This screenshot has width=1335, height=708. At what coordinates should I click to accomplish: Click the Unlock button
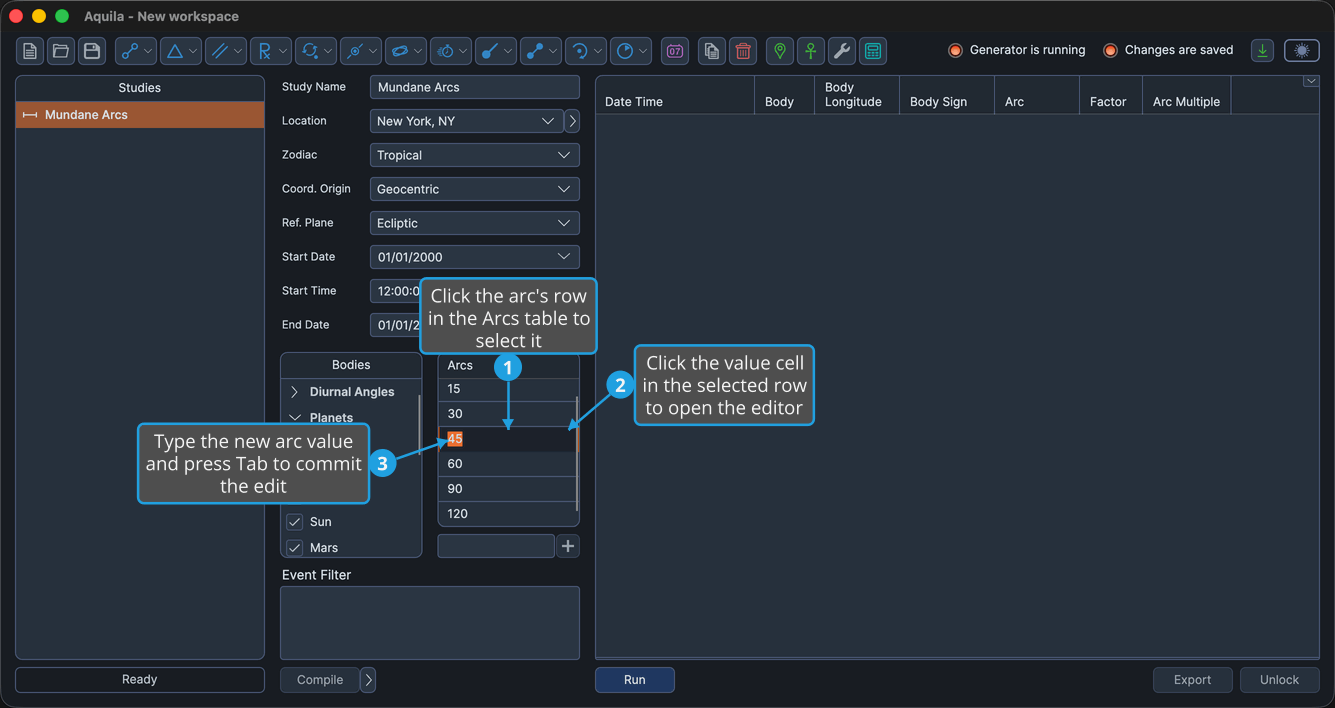pyautogui.click(x=1279, y=680)
